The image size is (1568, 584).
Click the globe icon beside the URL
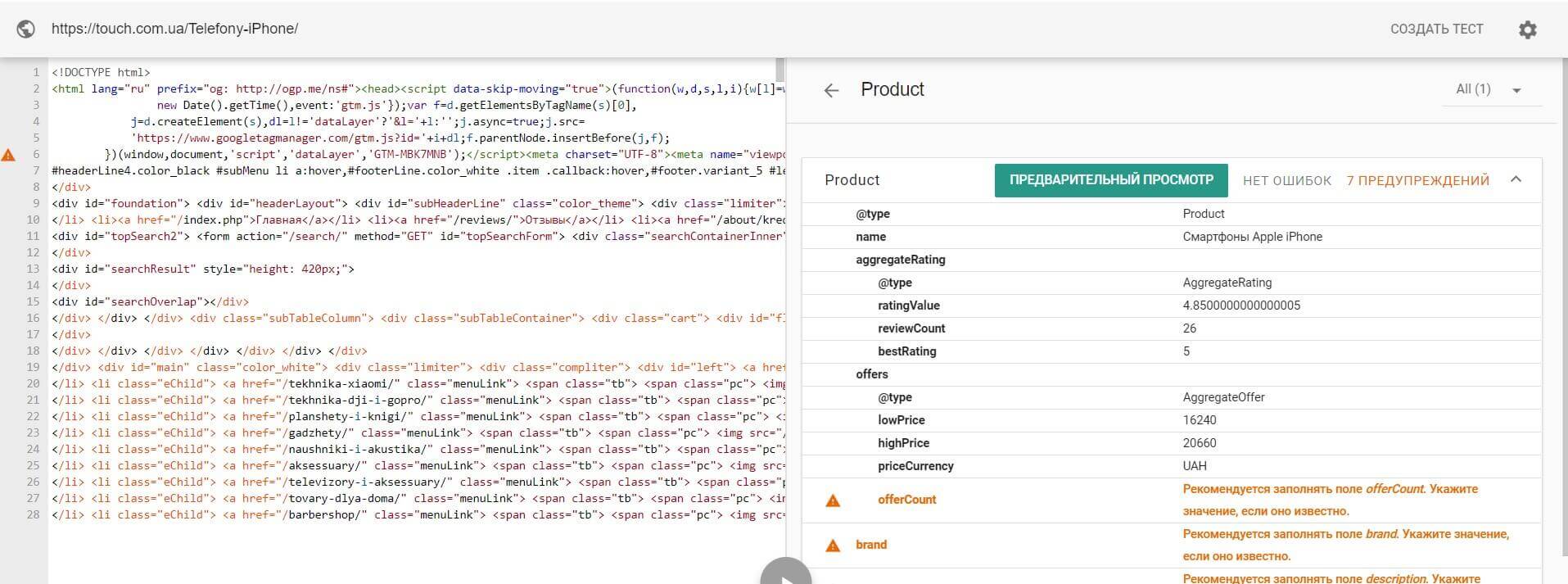pyautogui.click(x=25, y=29)
